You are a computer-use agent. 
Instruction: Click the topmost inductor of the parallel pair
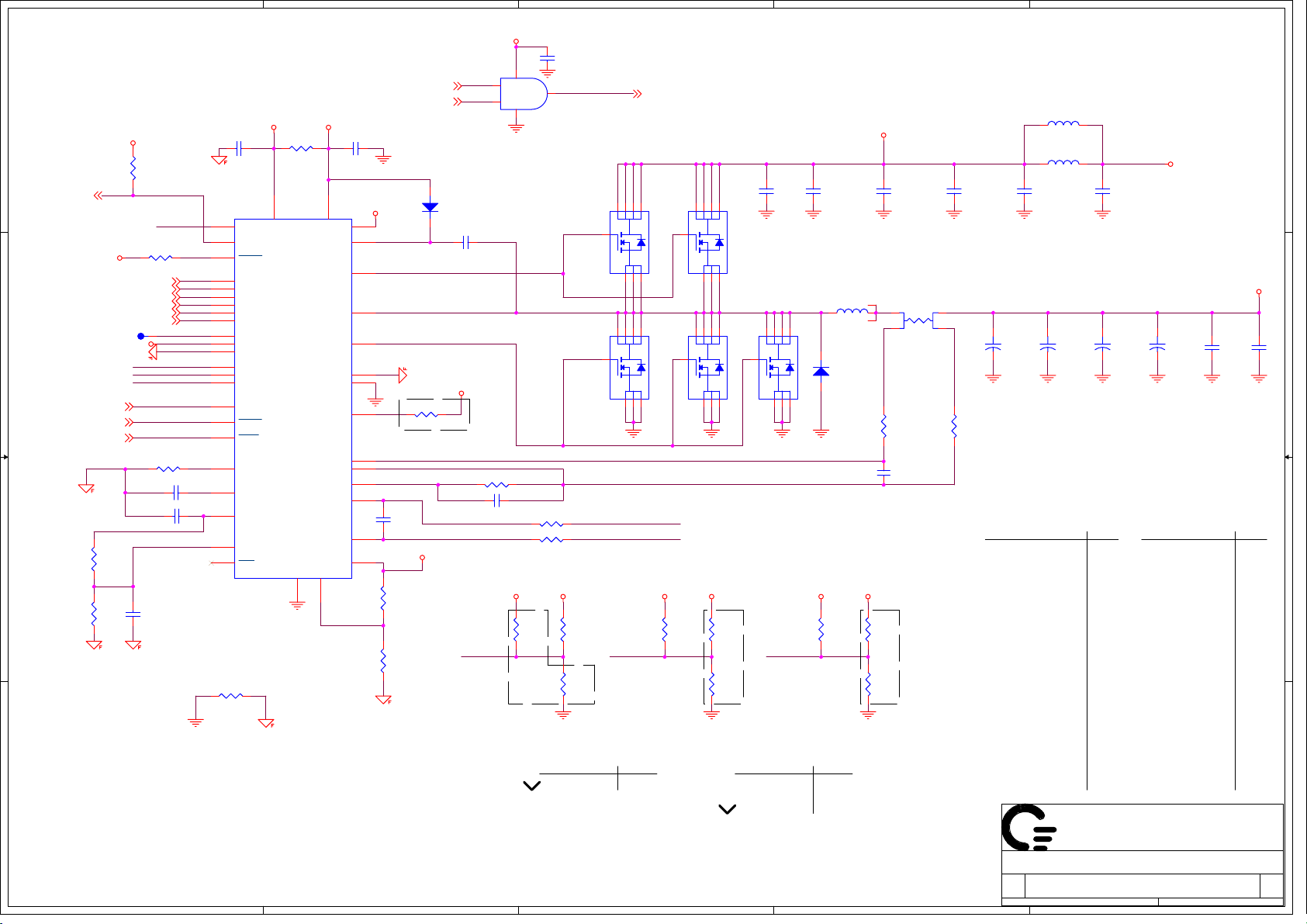tap(1063, 123)
